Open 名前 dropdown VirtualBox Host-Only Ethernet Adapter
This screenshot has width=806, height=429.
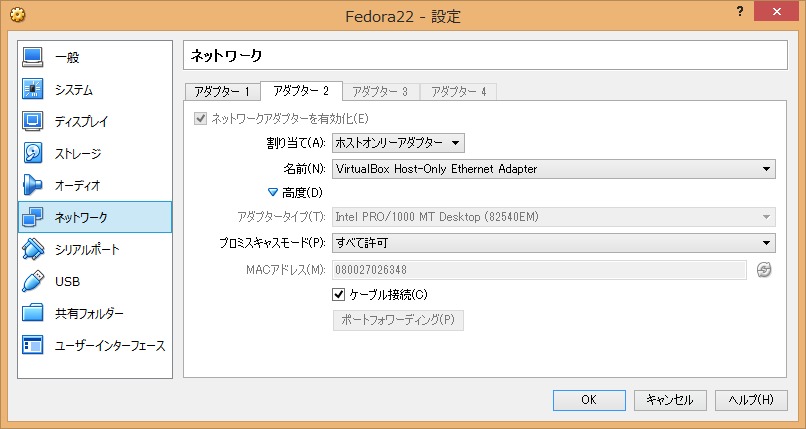coord(554,169)
